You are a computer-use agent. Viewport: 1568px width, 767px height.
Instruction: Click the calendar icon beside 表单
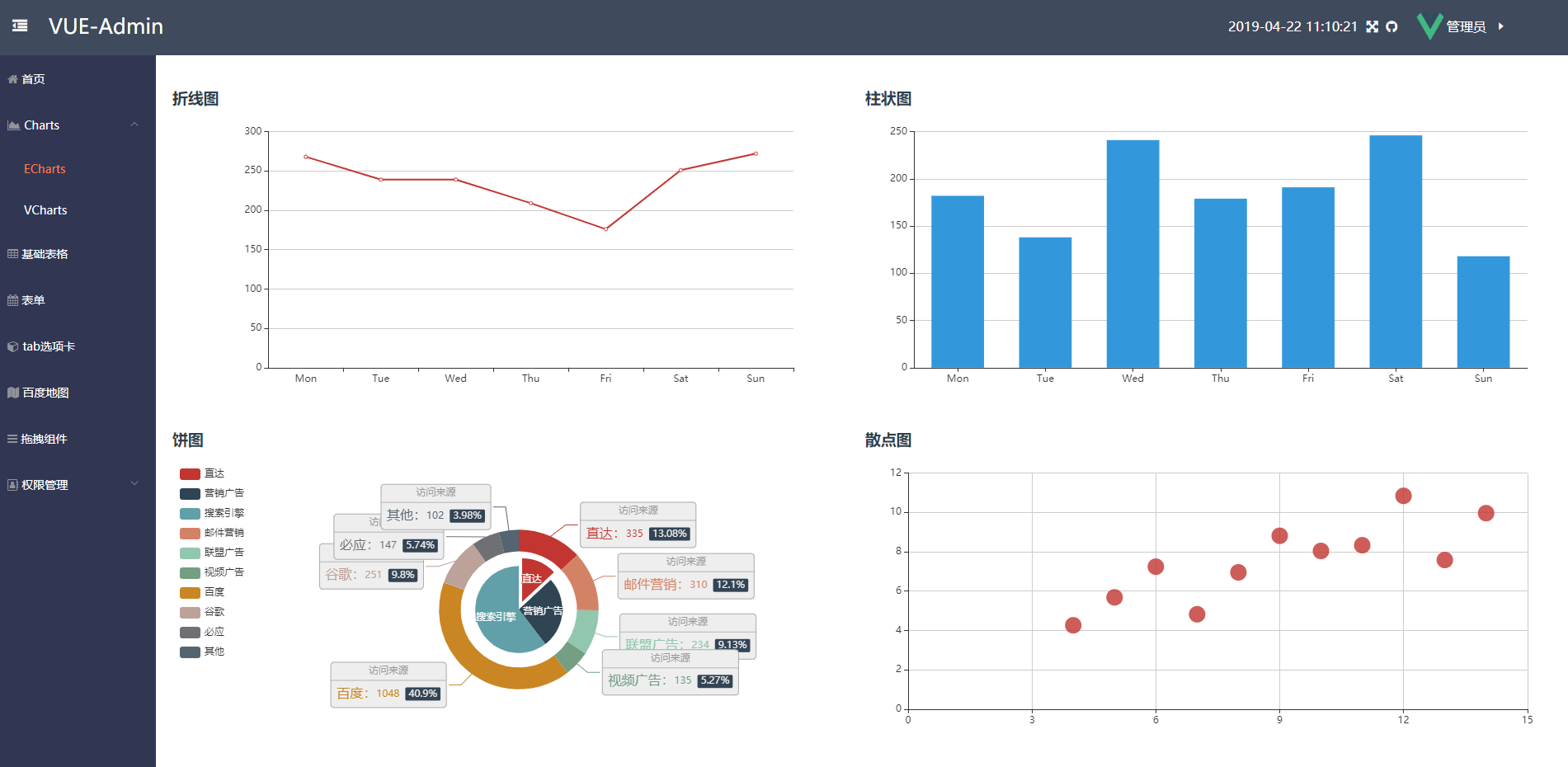[12, 300]
